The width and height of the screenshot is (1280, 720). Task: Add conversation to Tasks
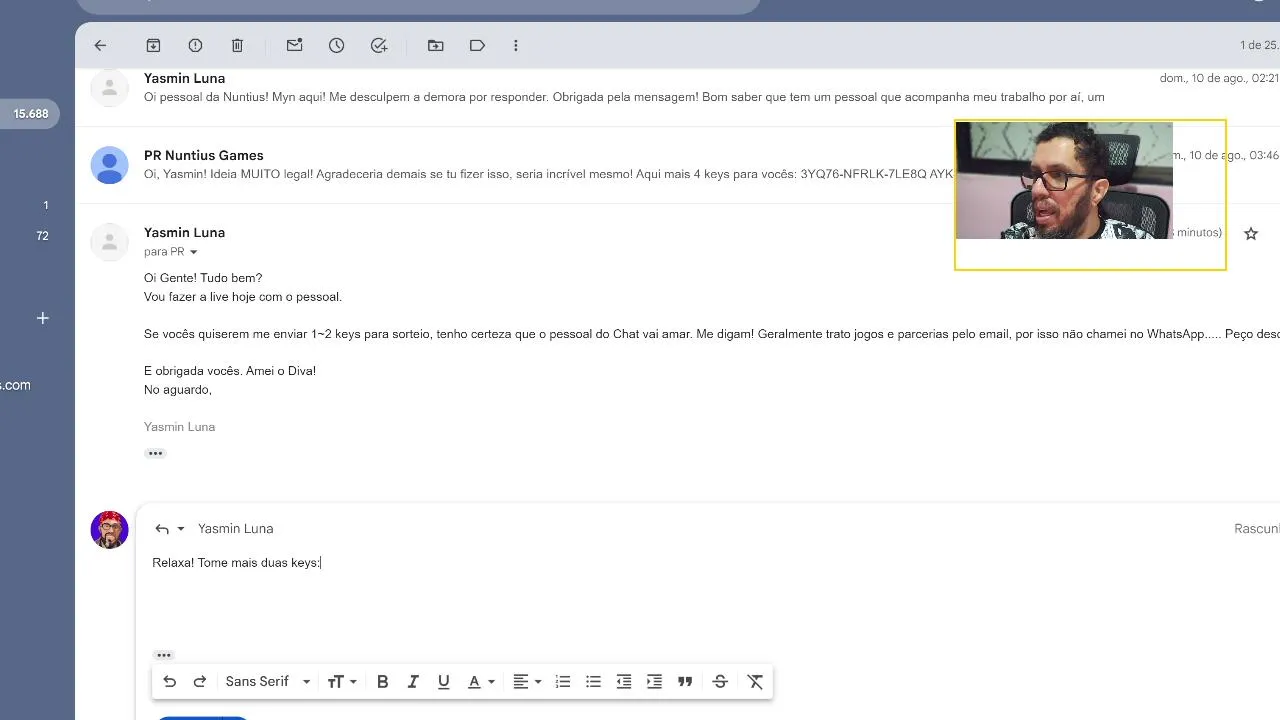[x=379, y=46]
